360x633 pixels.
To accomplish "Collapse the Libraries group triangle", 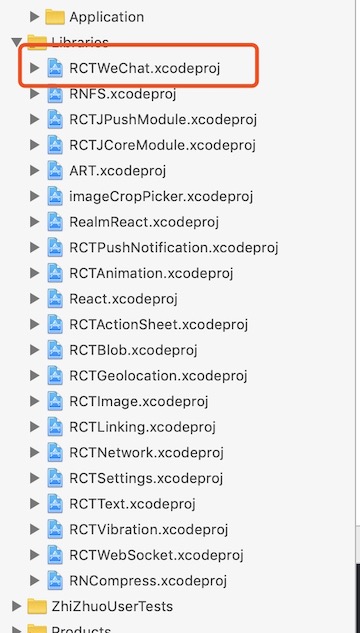I will point(17,42).
